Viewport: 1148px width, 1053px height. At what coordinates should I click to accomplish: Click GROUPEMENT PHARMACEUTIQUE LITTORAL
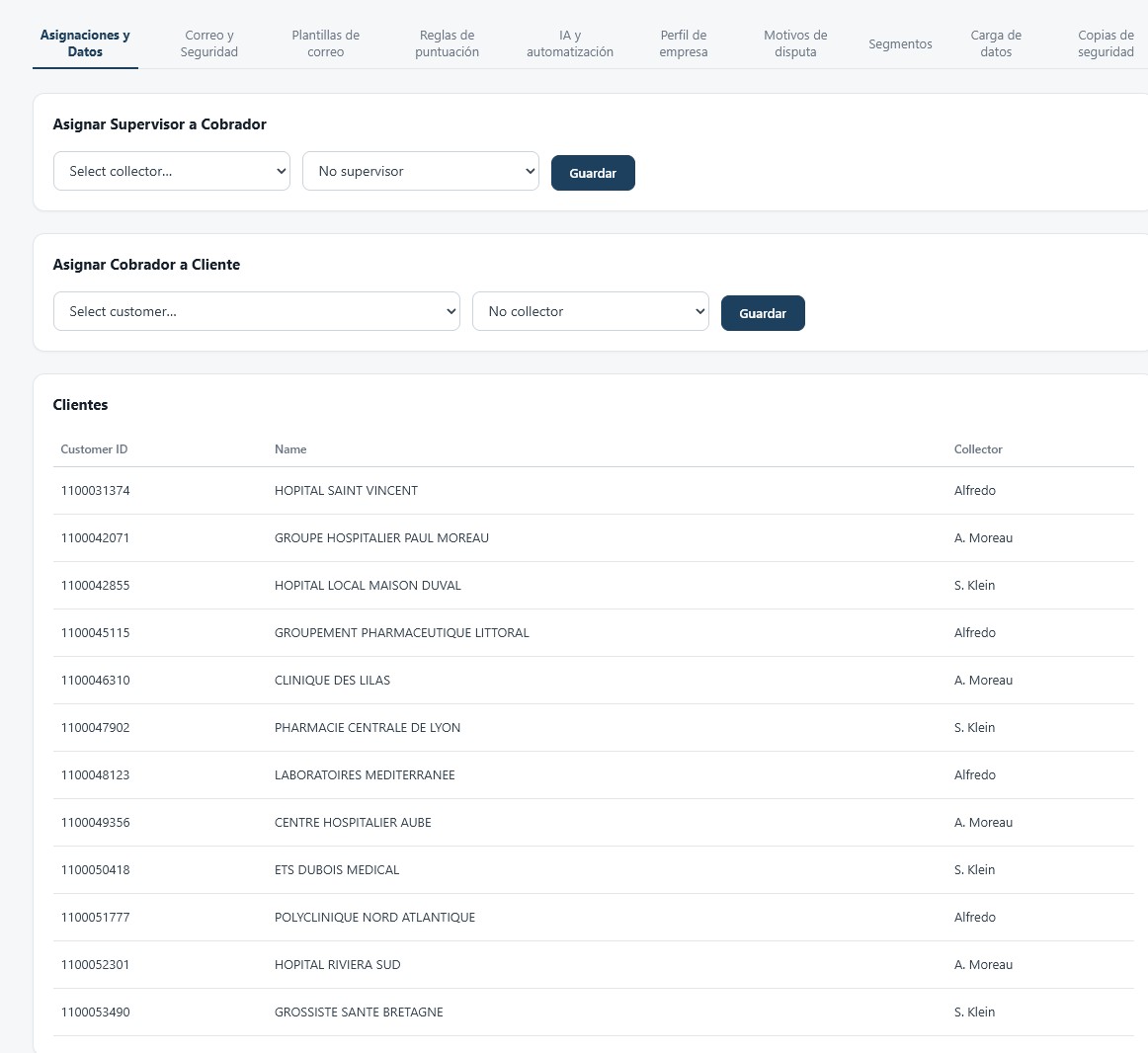pos(401,632)
